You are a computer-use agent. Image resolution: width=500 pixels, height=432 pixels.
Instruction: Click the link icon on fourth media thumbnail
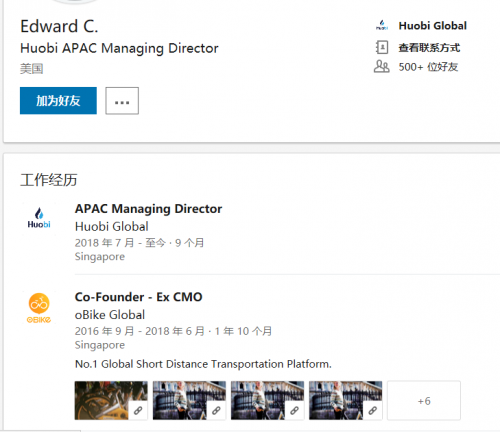(373, 411)
